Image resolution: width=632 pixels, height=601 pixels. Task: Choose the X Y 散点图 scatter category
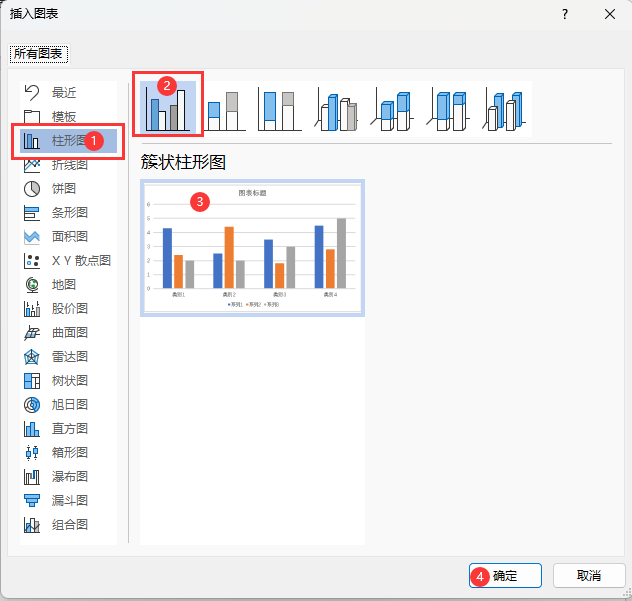[69, 261]
